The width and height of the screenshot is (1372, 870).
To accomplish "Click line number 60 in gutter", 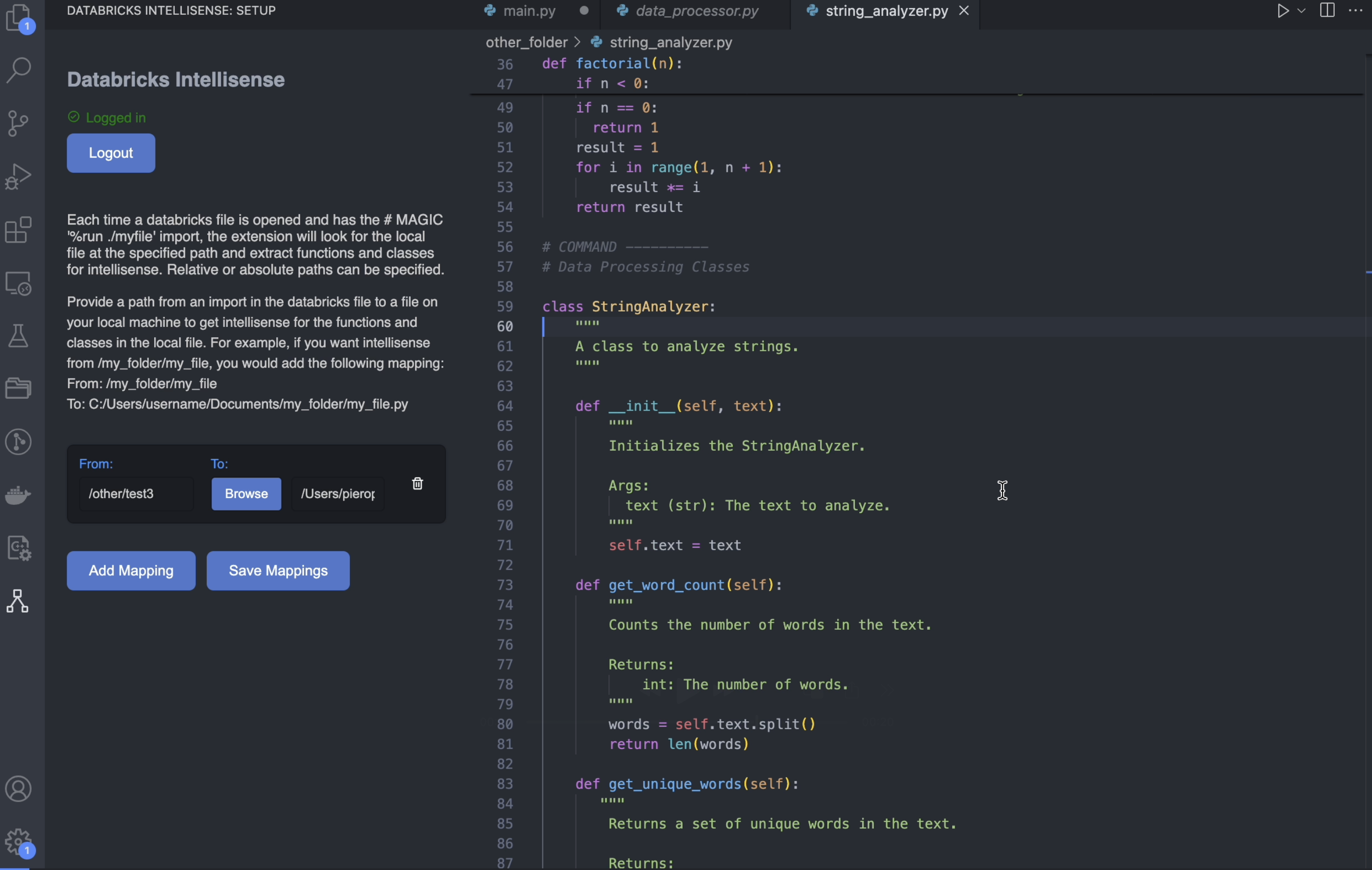I will coord(505,327).
